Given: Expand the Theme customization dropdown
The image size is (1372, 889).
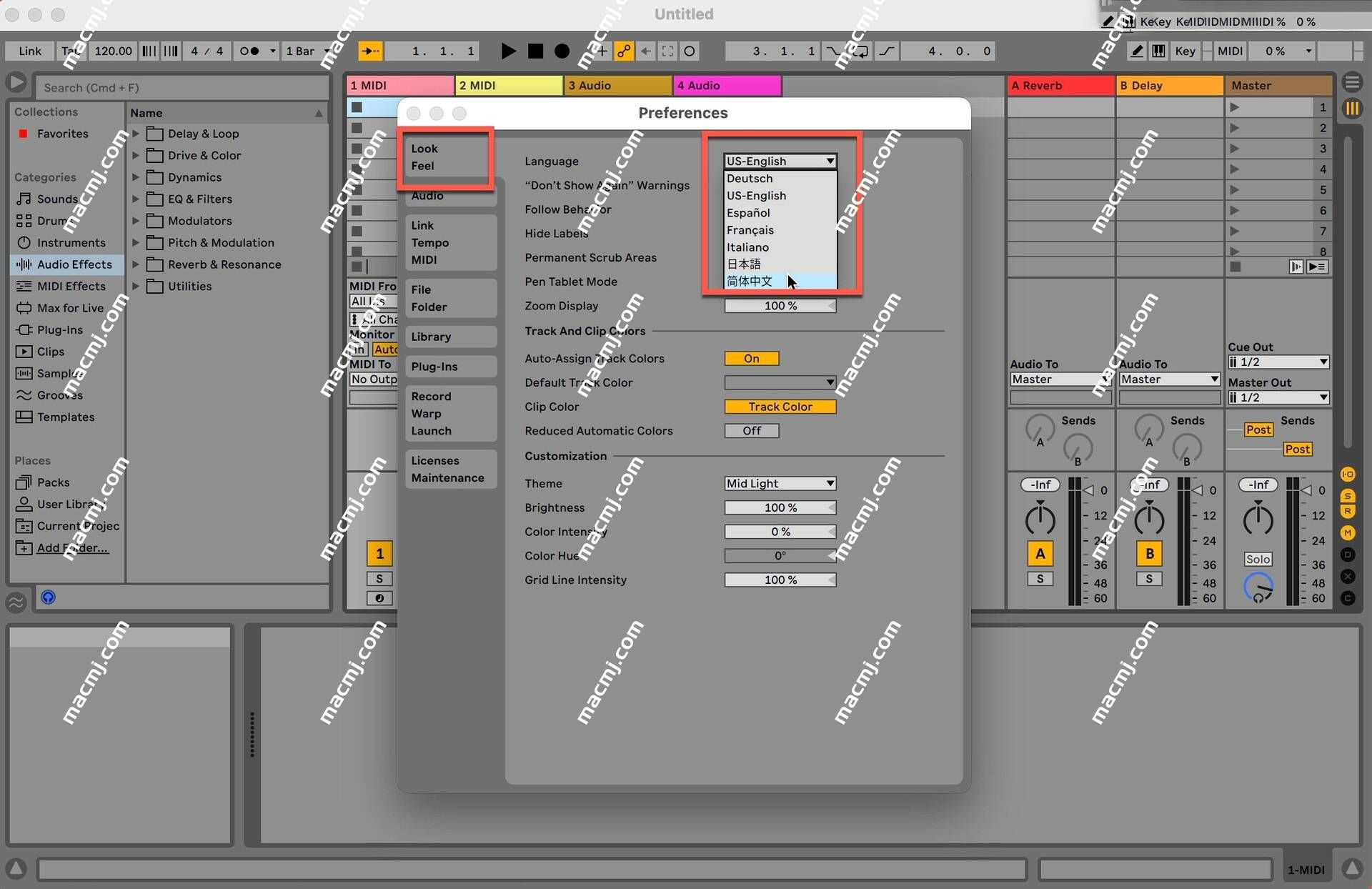Looking at the screenshot, I should pyautogui.click(x=780, y=483).
